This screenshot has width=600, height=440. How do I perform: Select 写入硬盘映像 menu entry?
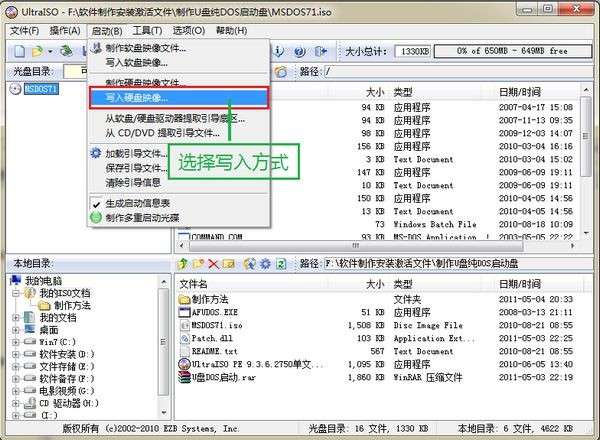tap(179, 98)
